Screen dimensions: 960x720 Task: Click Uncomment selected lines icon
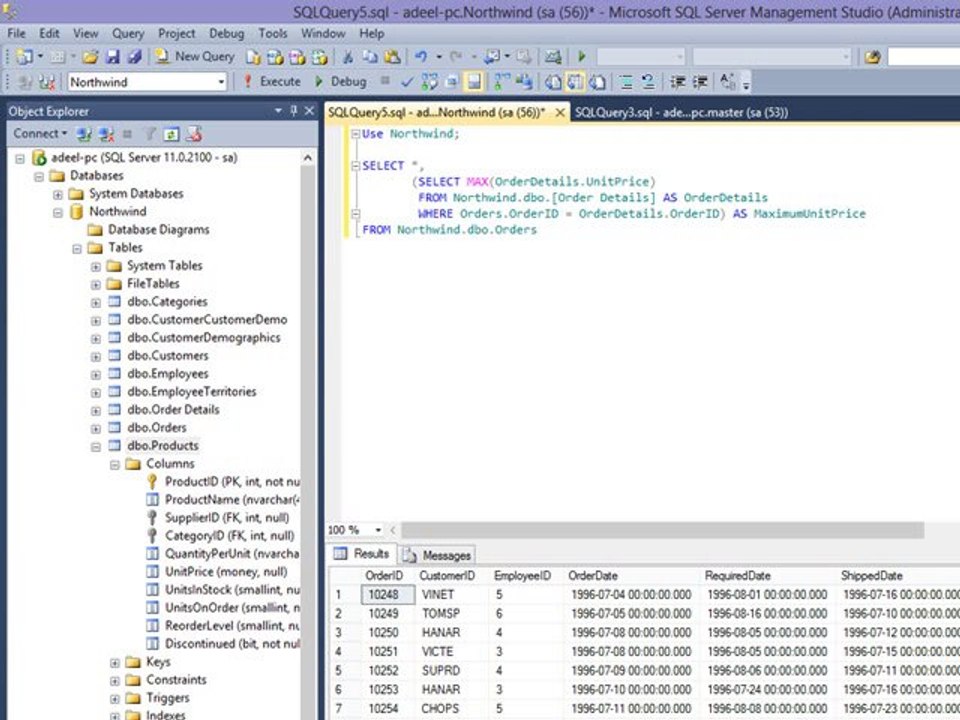[648, 81]
